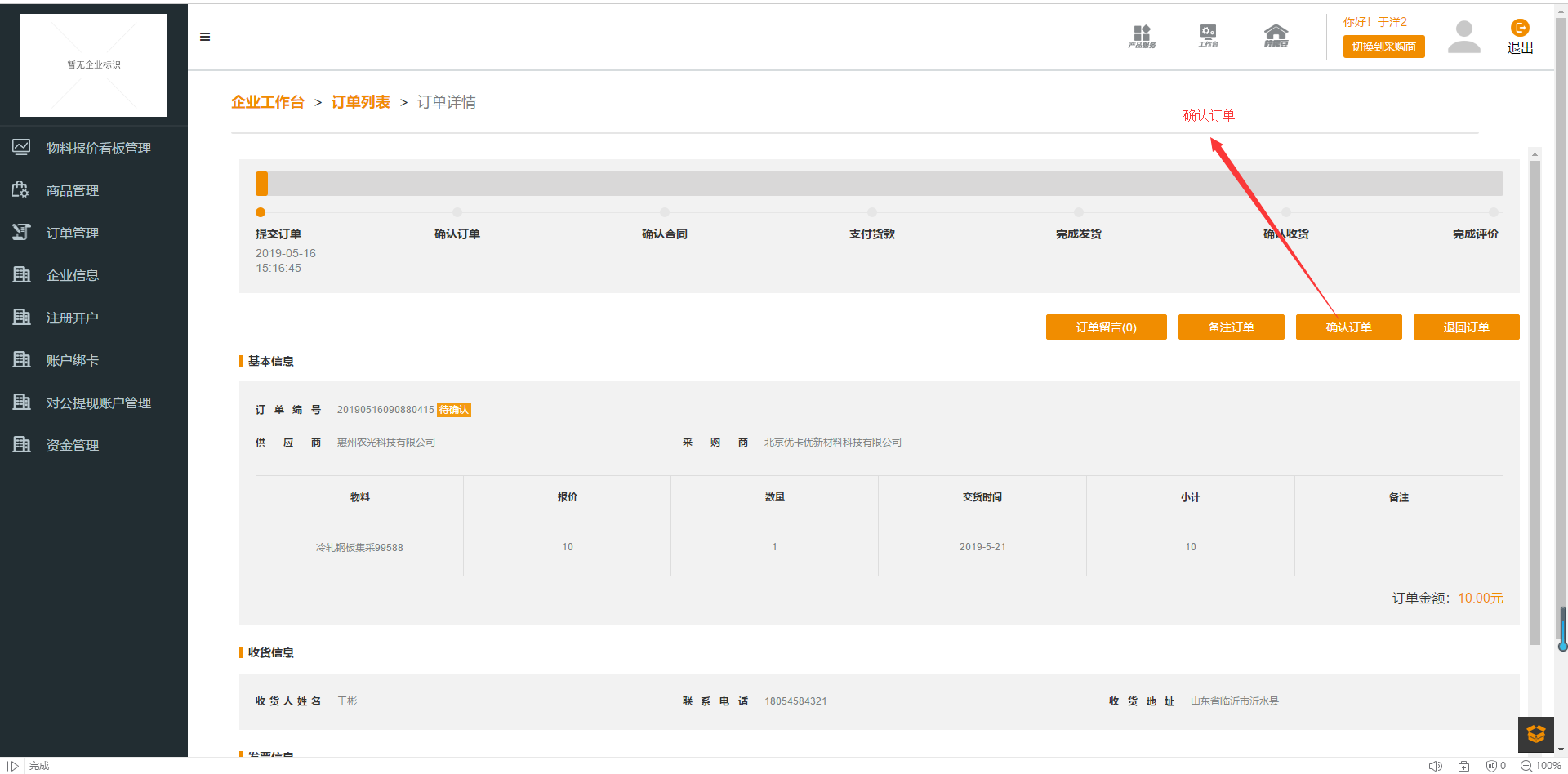Click supplier name 惠州农光科技有限公司

pos(386,443)
